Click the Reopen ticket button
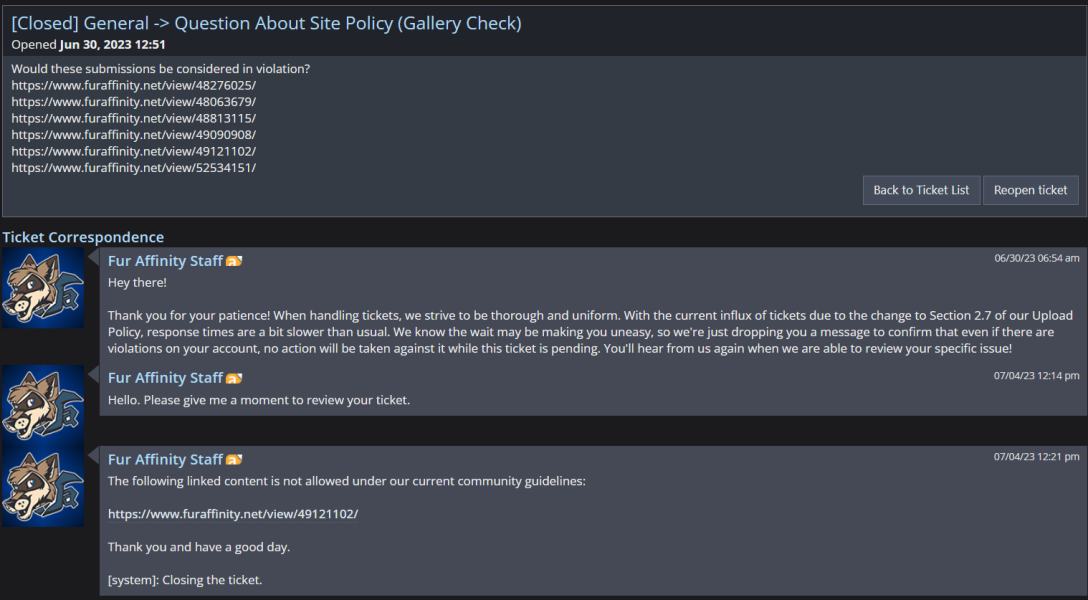 pos(1030,190)
